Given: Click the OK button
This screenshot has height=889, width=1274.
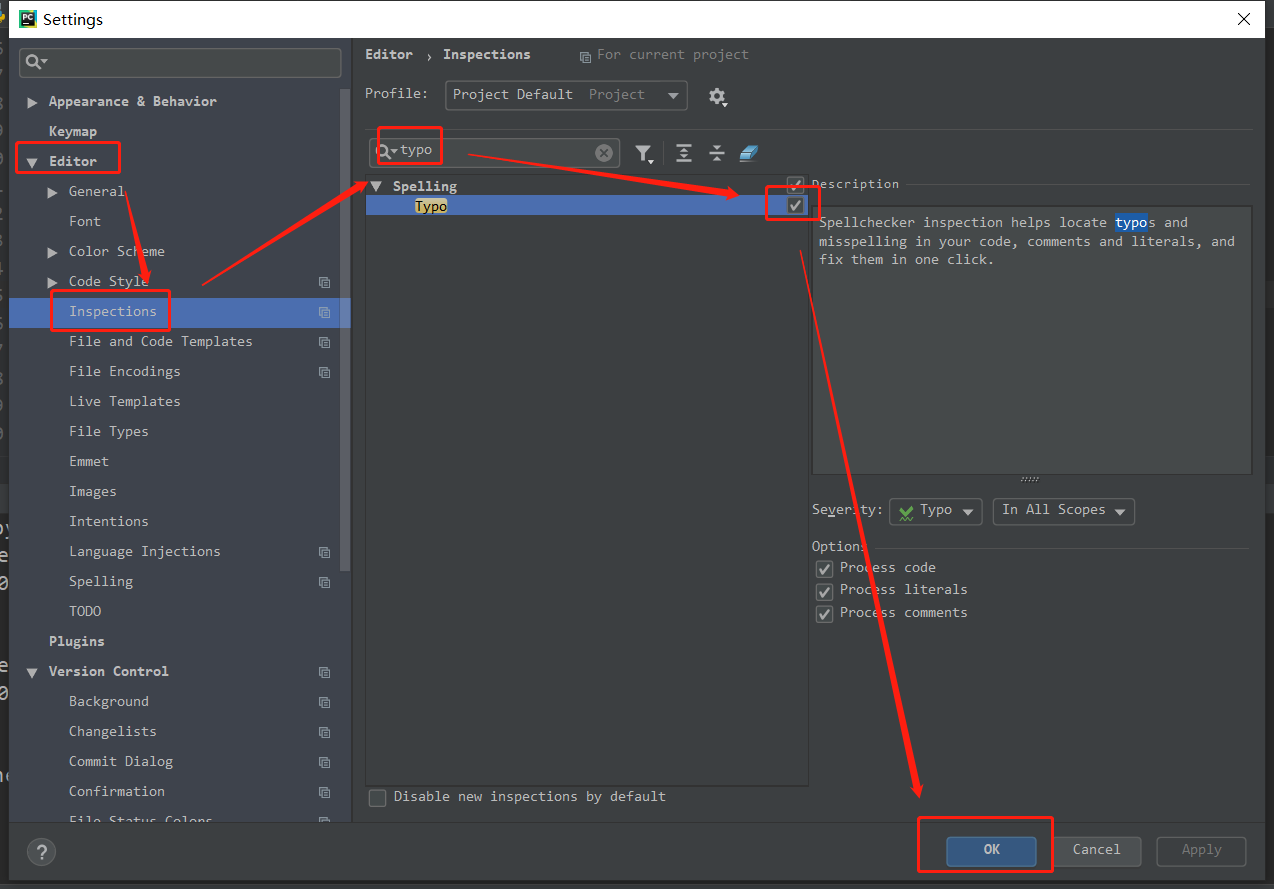Looking at the screenshot, I should pos(991,850).
